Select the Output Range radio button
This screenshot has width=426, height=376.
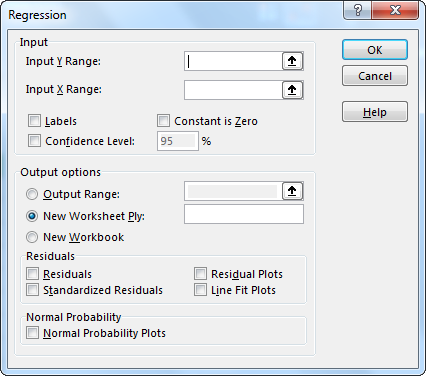pyautogui.click(x=32, y=194)
